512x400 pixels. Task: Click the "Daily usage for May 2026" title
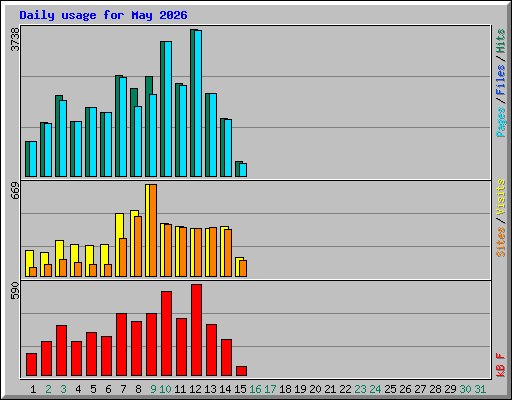point(103,15)
